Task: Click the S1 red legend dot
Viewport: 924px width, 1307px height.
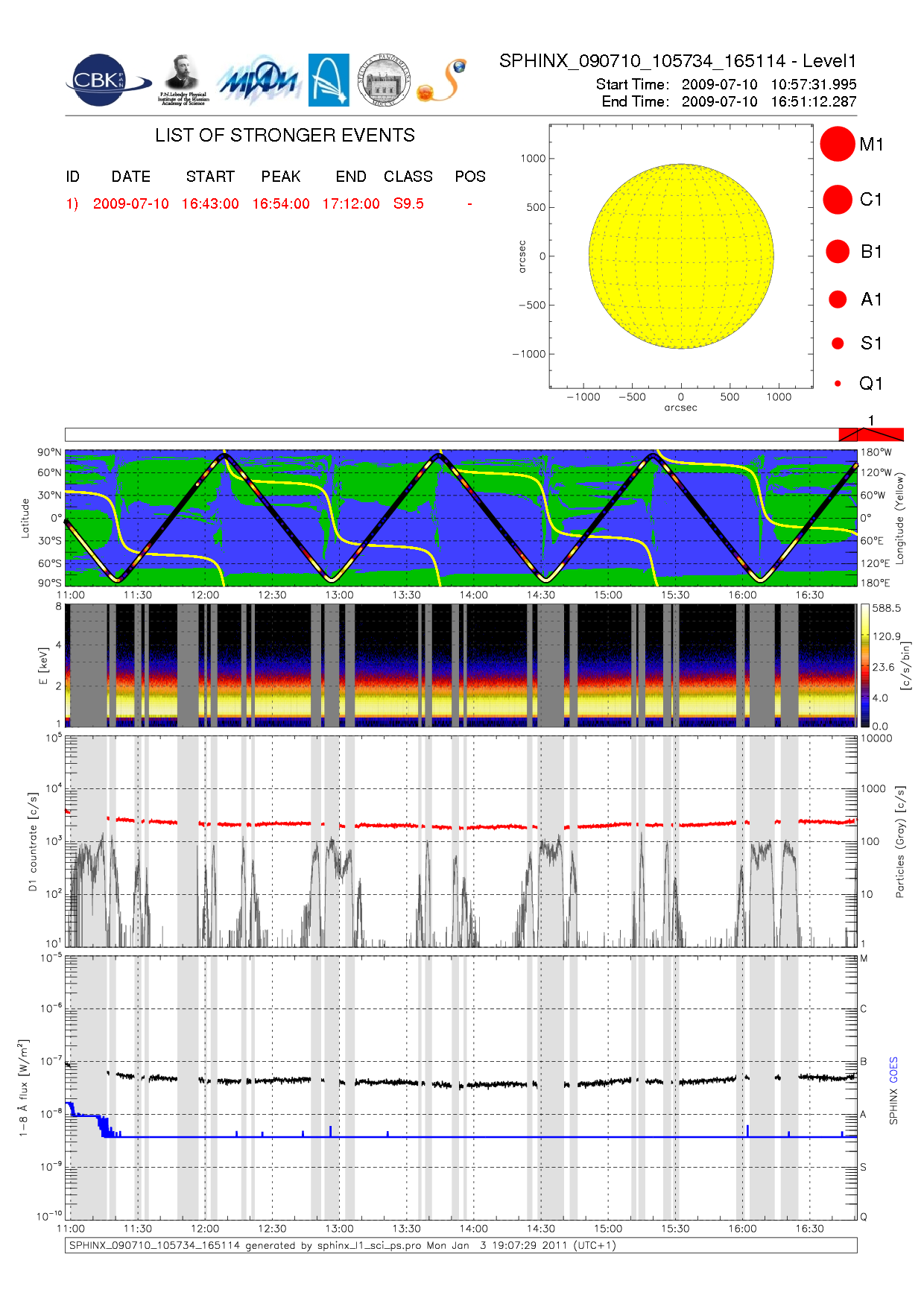Action: pyautogui.click(x=838, y=344)
